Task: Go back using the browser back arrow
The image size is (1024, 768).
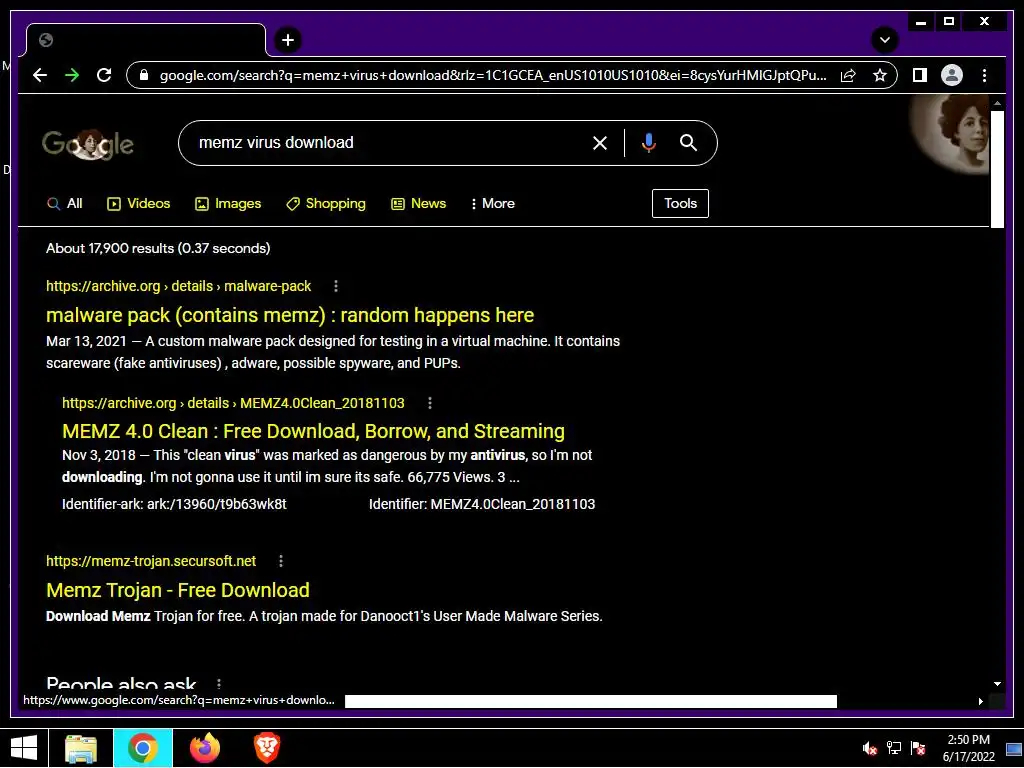Action: tap(40, 75)
